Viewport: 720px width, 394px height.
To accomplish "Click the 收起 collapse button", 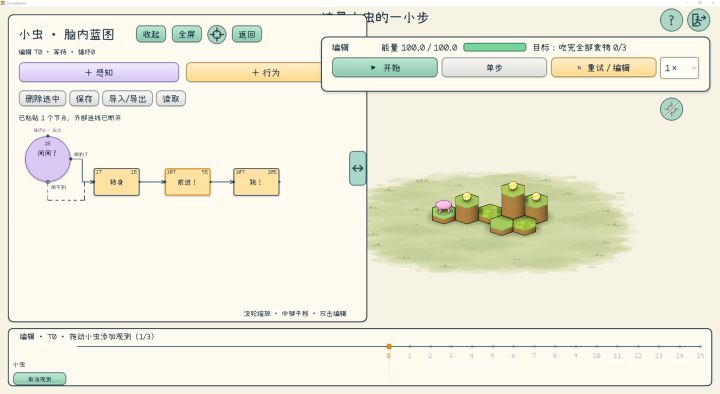I will click(151, 34).
